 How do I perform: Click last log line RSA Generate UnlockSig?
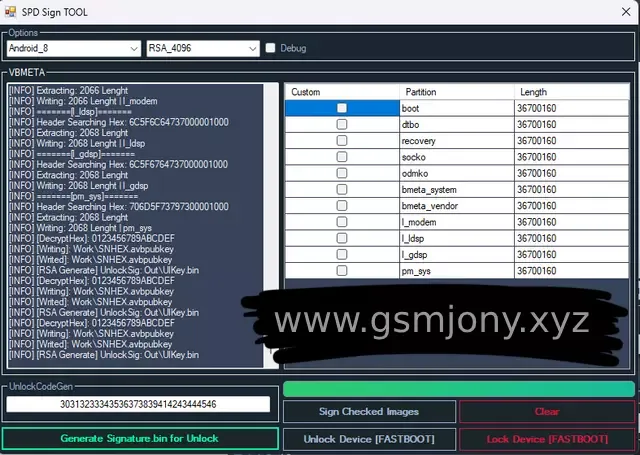(x=104, y=355)
